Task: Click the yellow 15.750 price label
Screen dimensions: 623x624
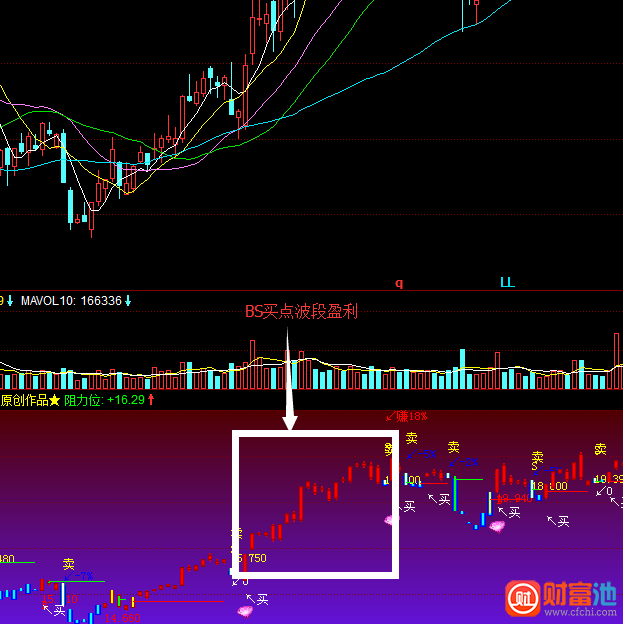Action: [249, 558]
